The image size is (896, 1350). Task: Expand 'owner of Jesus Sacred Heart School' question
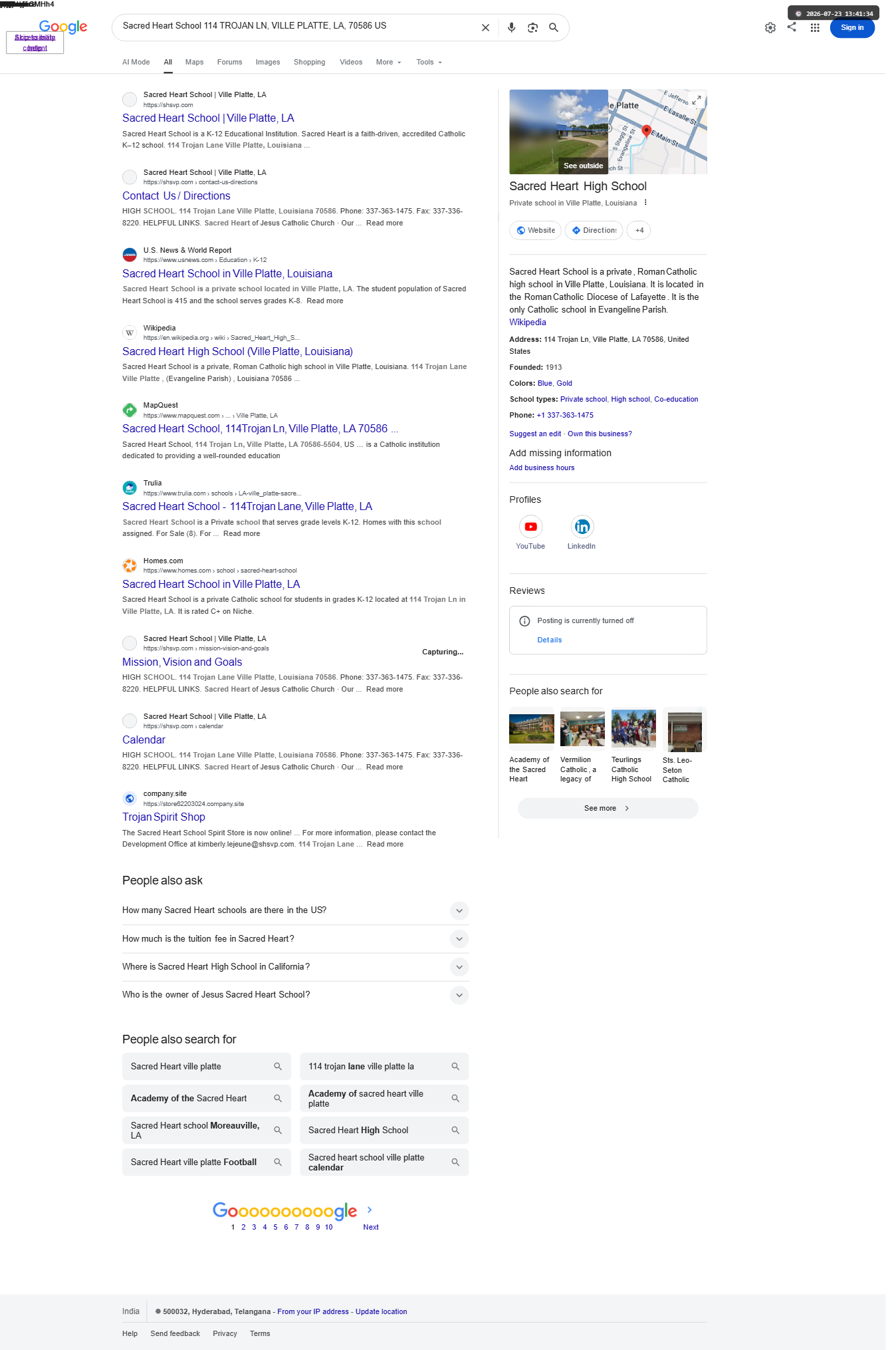tap(459, 995)
